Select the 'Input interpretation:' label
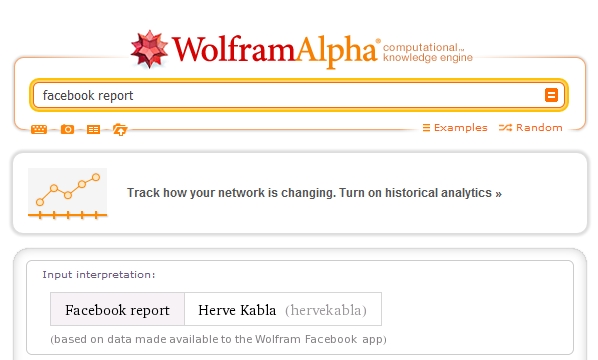Image resolution: width=598 pixels, height=360 pixels. tap(99, 275)
